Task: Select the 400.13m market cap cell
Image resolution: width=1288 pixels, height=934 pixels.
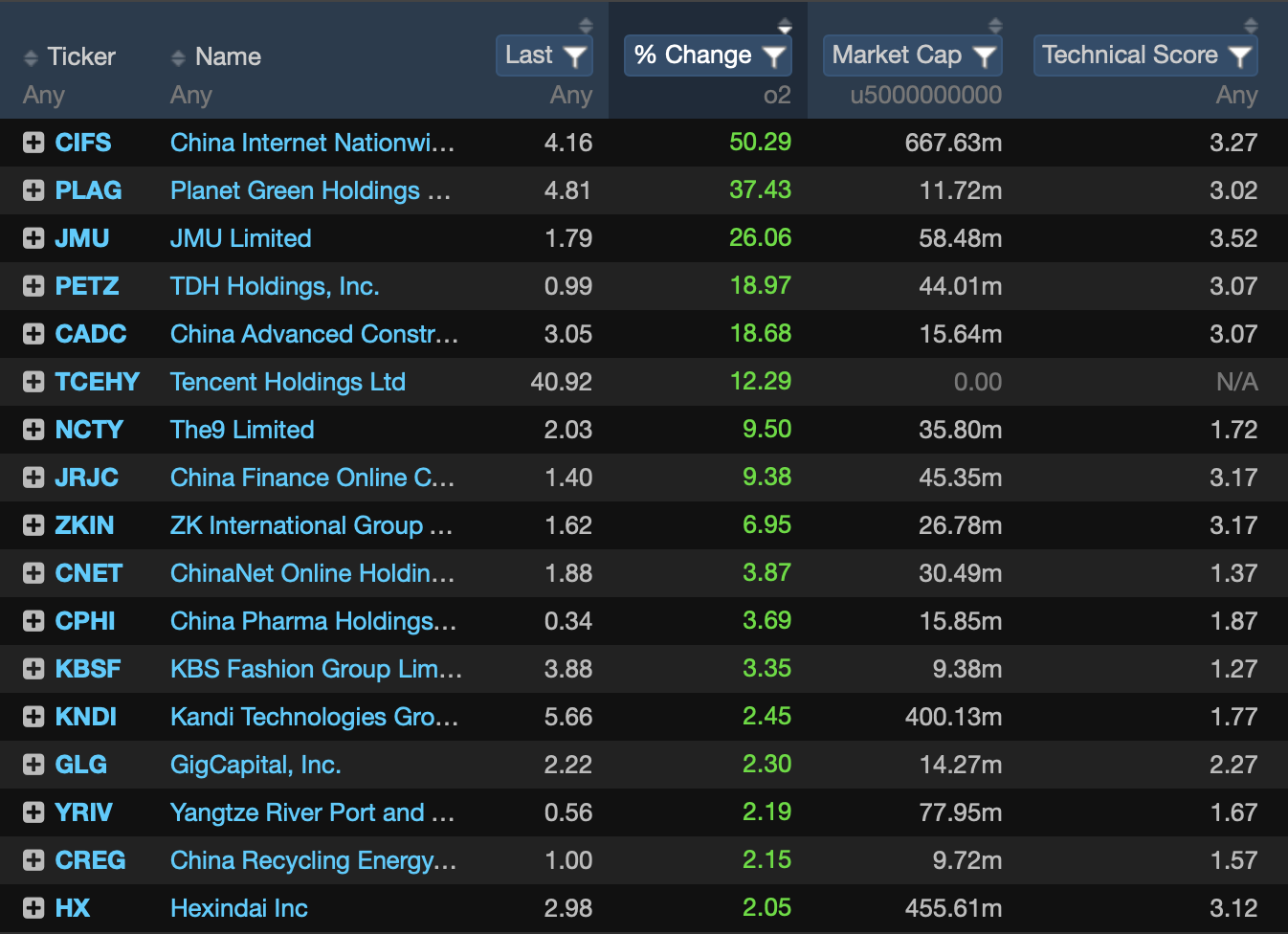Action: [x=954, y=717]
